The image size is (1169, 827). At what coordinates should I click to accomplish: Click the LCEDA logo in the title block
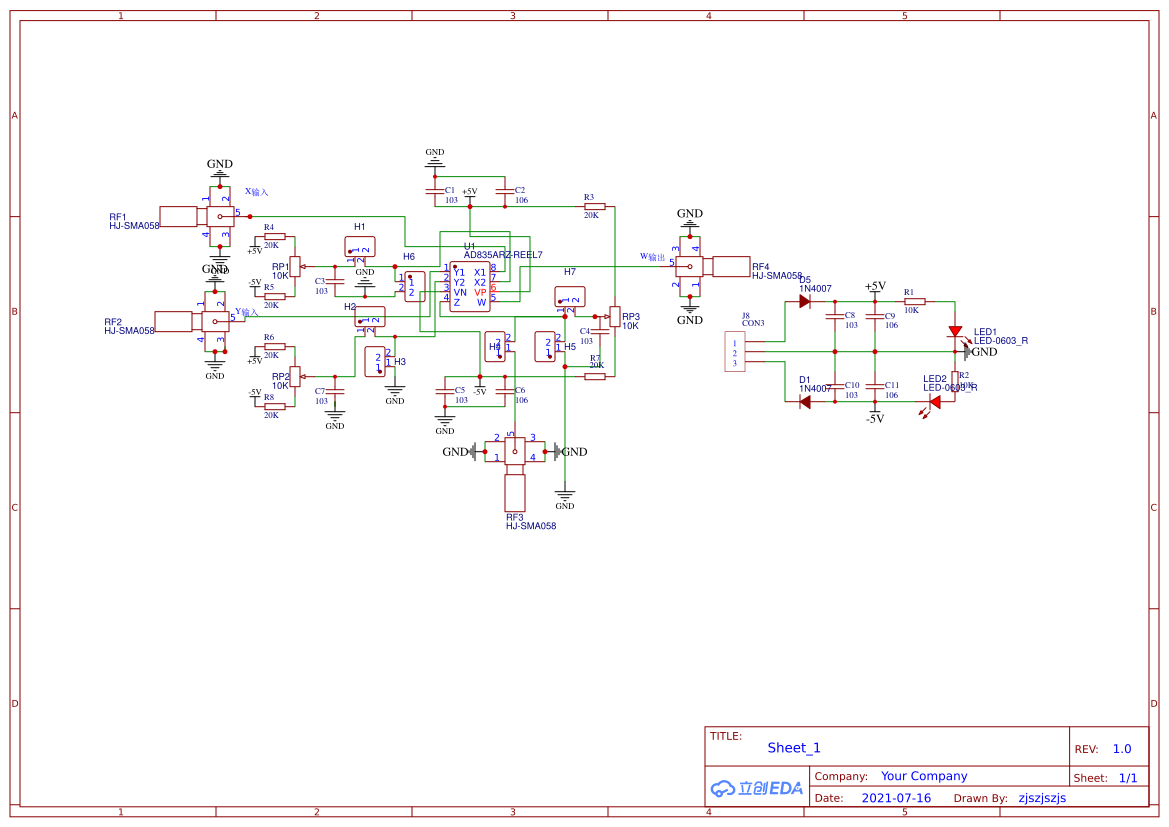pyautogui.click(x=757, y=788)
